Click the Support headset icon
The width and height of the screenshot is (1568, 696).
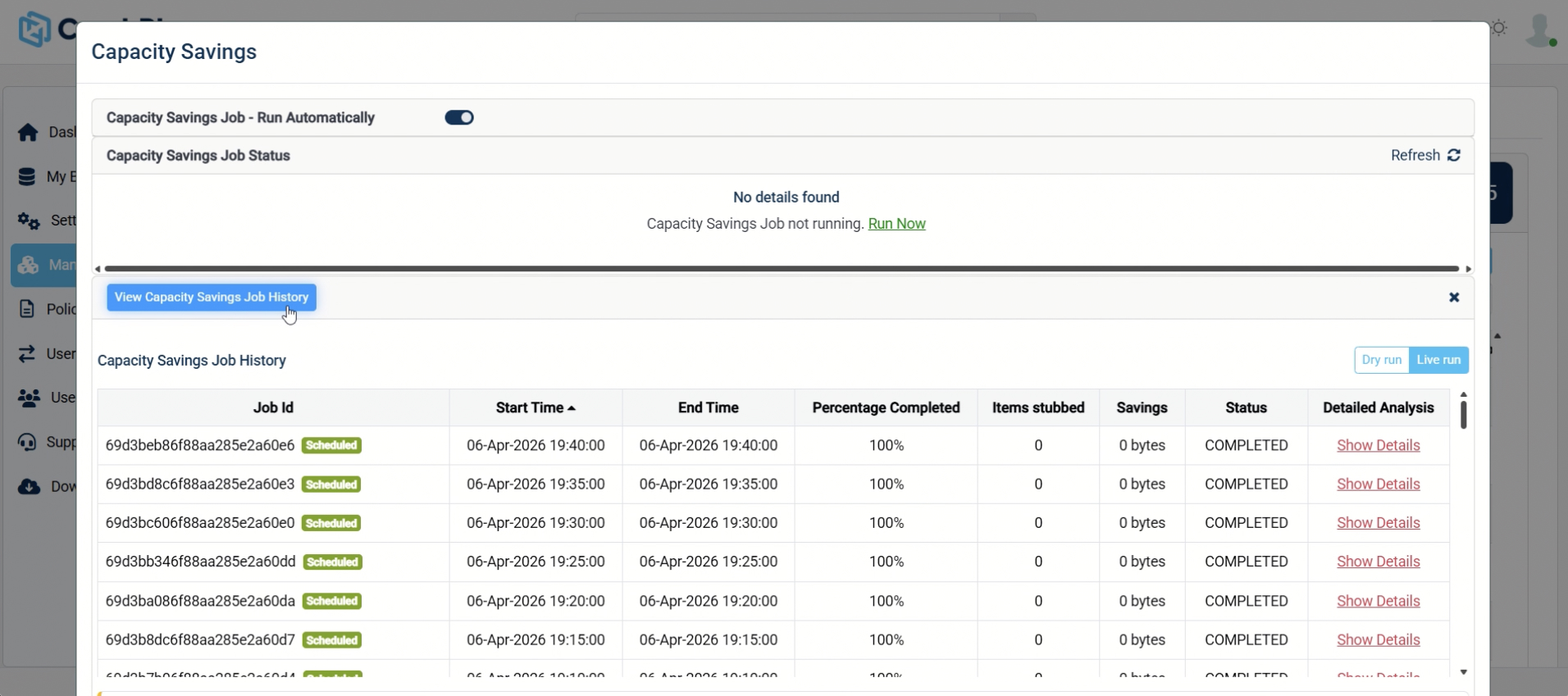(x=27, y=442)
